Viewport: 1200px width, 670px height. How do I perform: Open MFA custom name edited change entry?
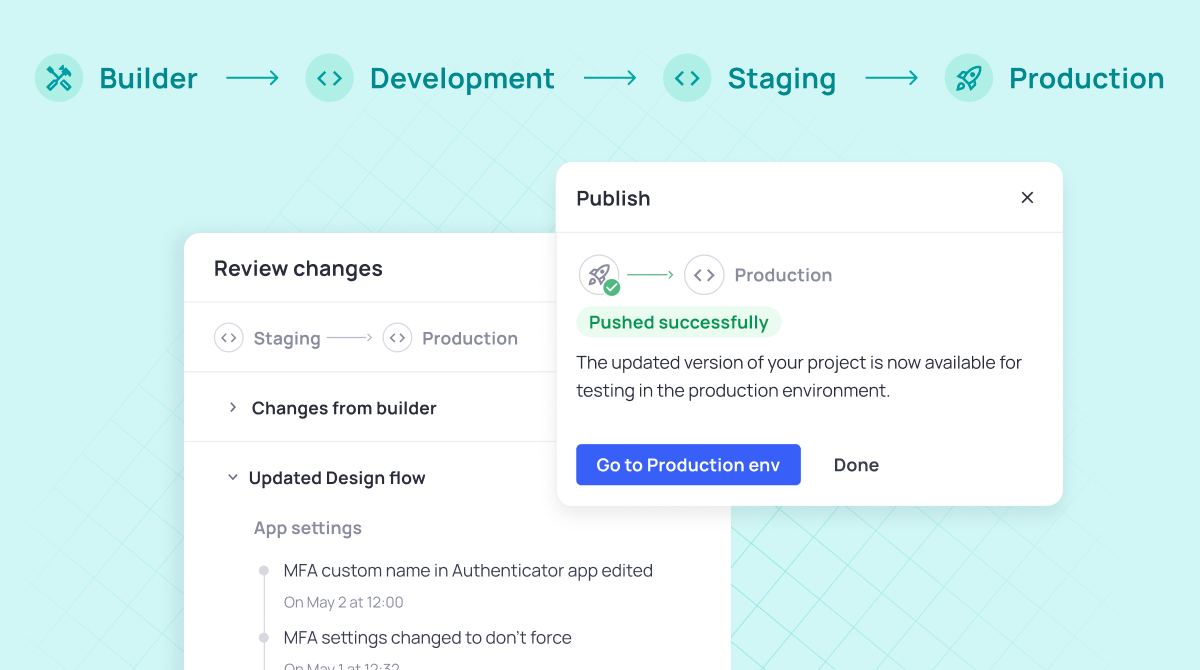point(467,571)
